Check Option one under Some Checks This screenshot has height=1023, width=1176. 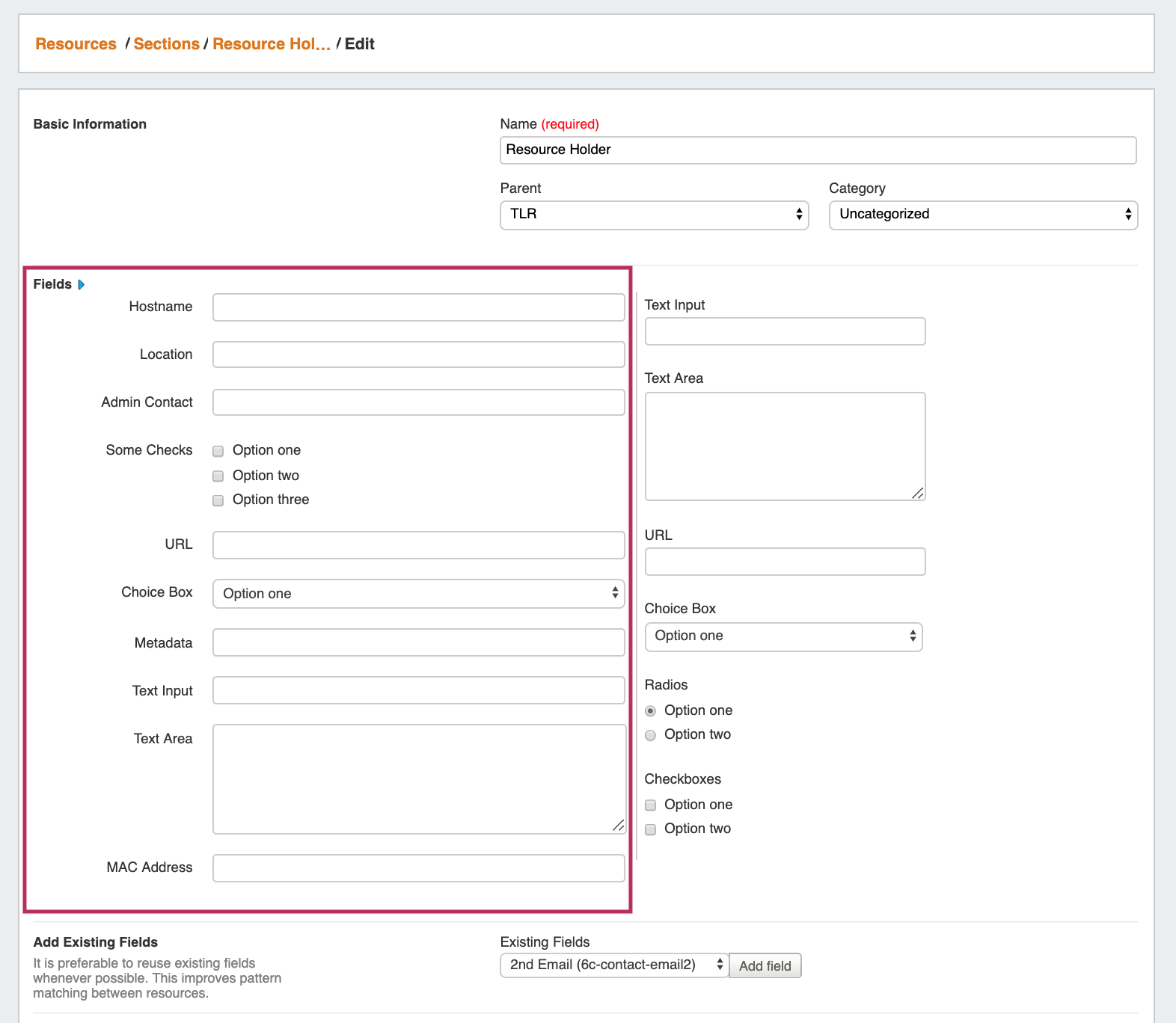point(218,451)
